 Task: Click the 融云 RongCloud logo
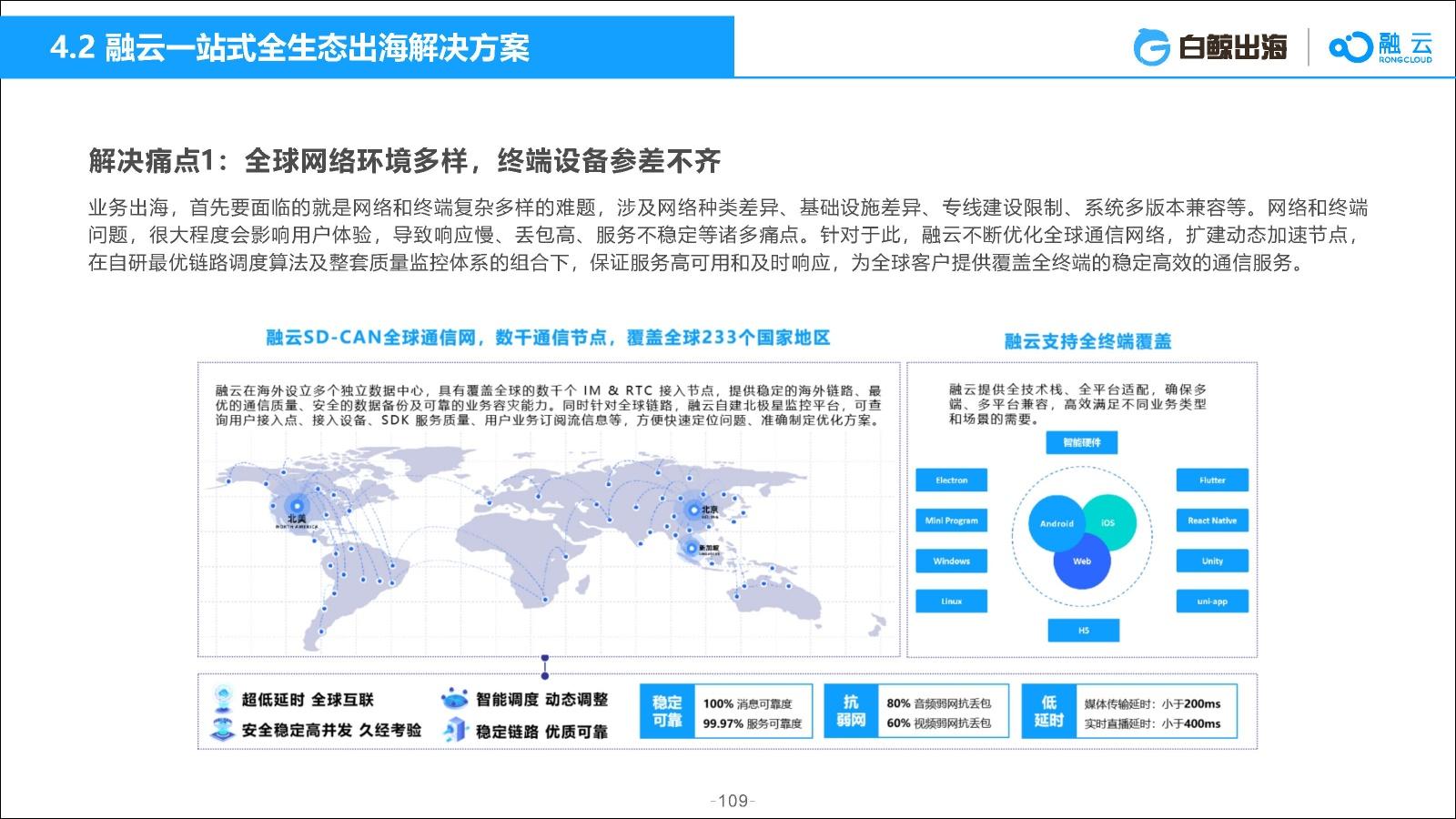tap(1380, 46)
